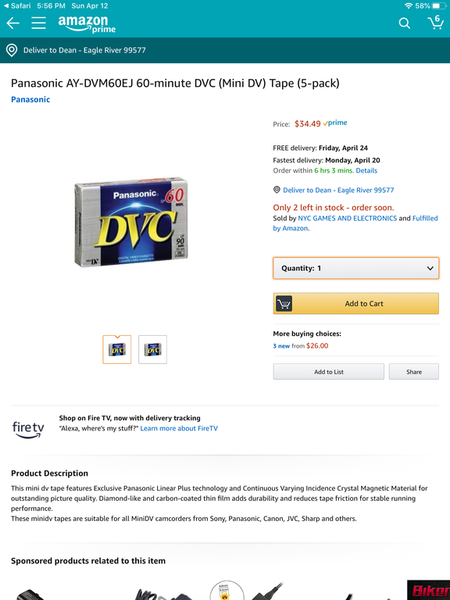Open delivery Details link

367,171
